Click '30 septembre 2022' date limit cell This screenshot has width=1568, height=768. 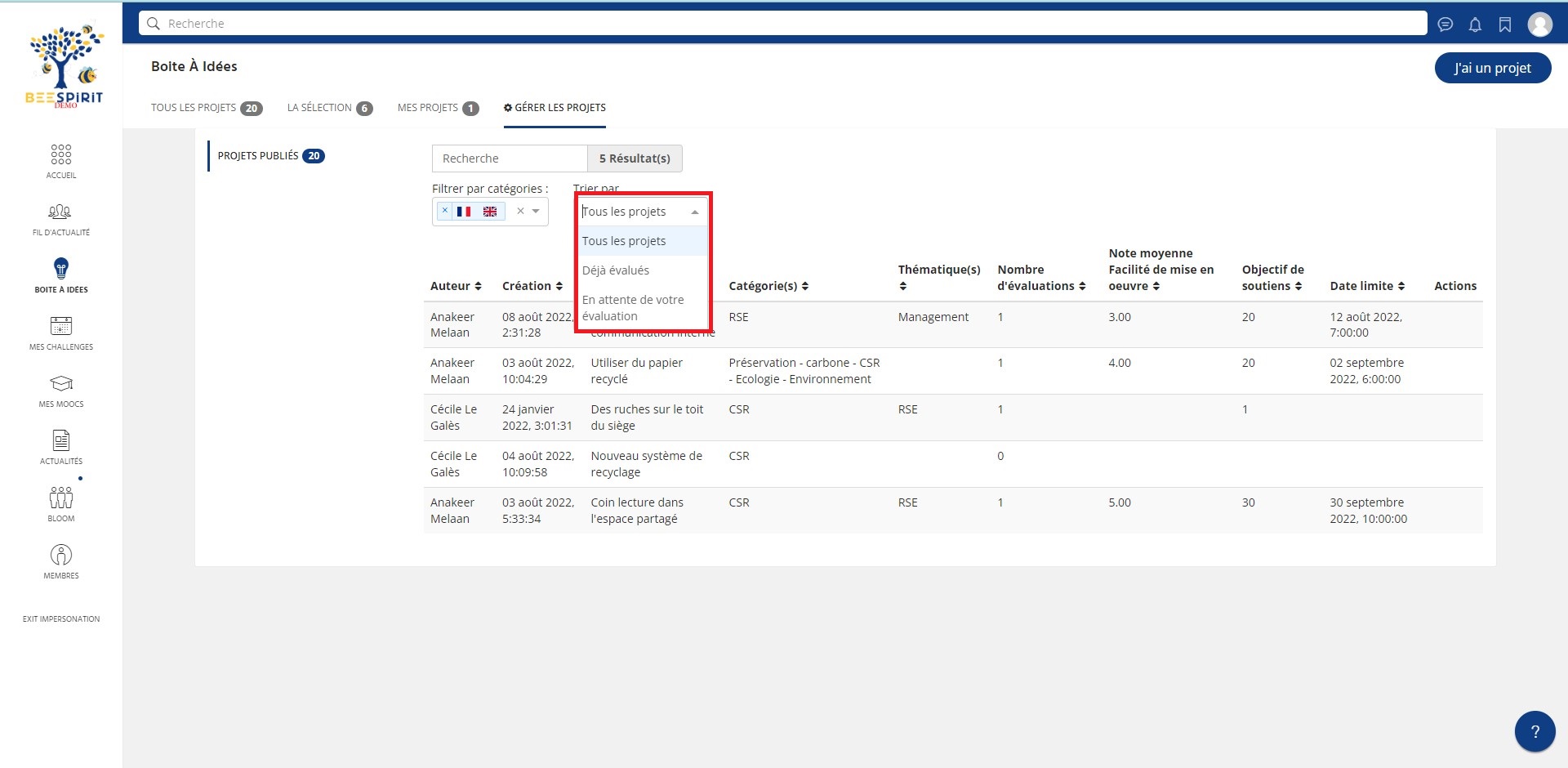(1368, 511)
